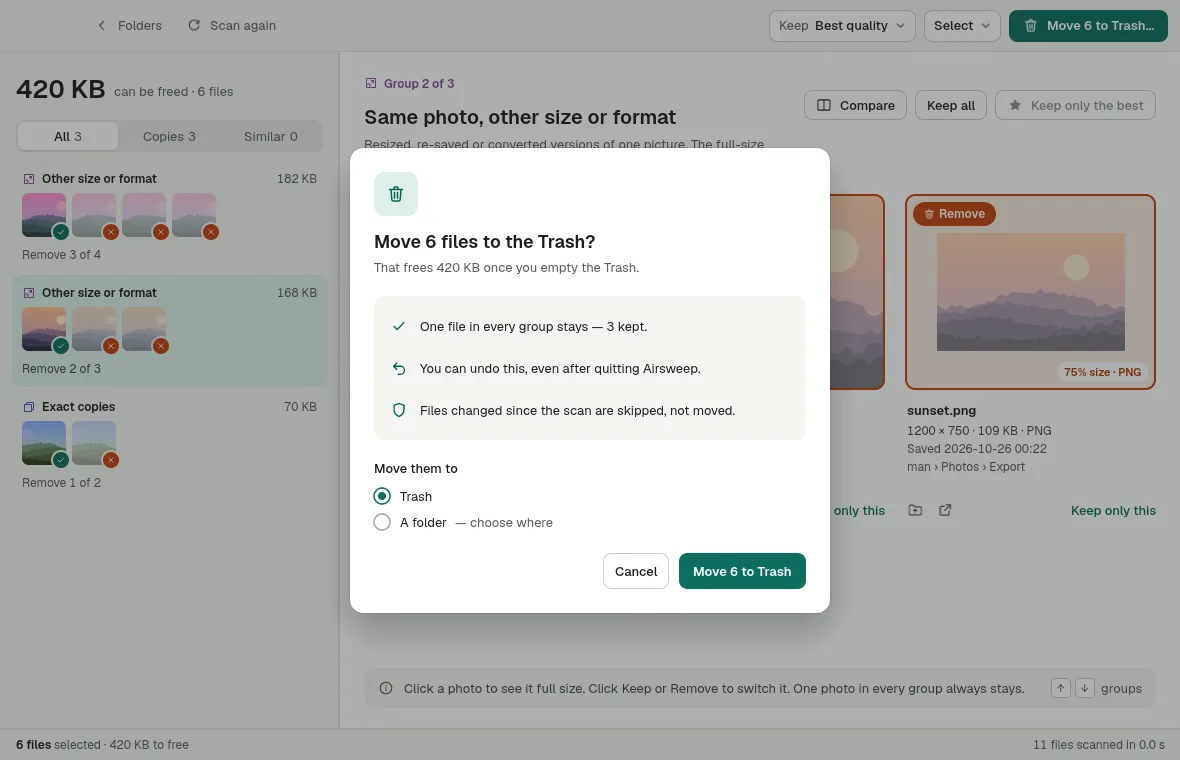The image size is (1180, 760).
Task: Click the Exact copies group icon
Action: pyautogui.click(x=29, y=407)
